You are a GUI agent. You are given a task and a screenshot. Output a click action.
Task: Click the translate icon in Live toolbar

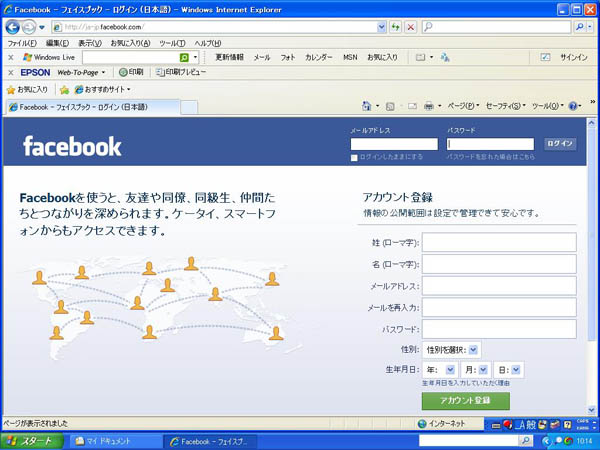445,57
